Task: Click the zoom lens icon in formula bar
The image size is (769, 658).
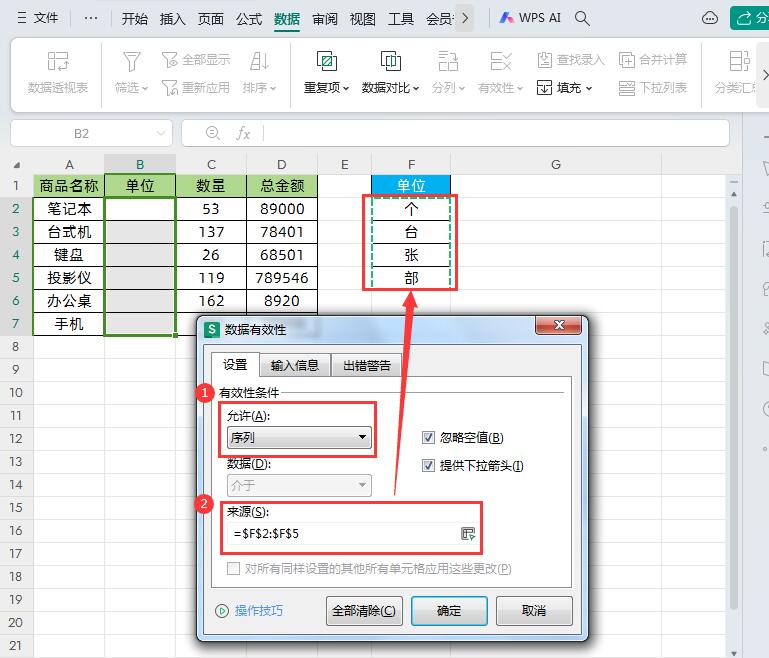Action: pos(212,133)
